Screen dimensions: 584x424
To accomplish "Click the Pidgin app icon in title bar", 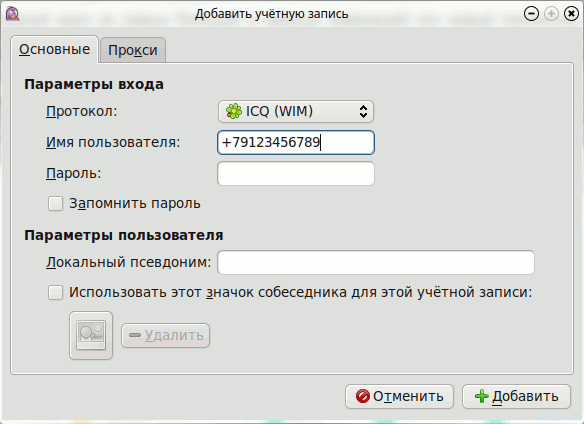I will click(x=12, y=14).
